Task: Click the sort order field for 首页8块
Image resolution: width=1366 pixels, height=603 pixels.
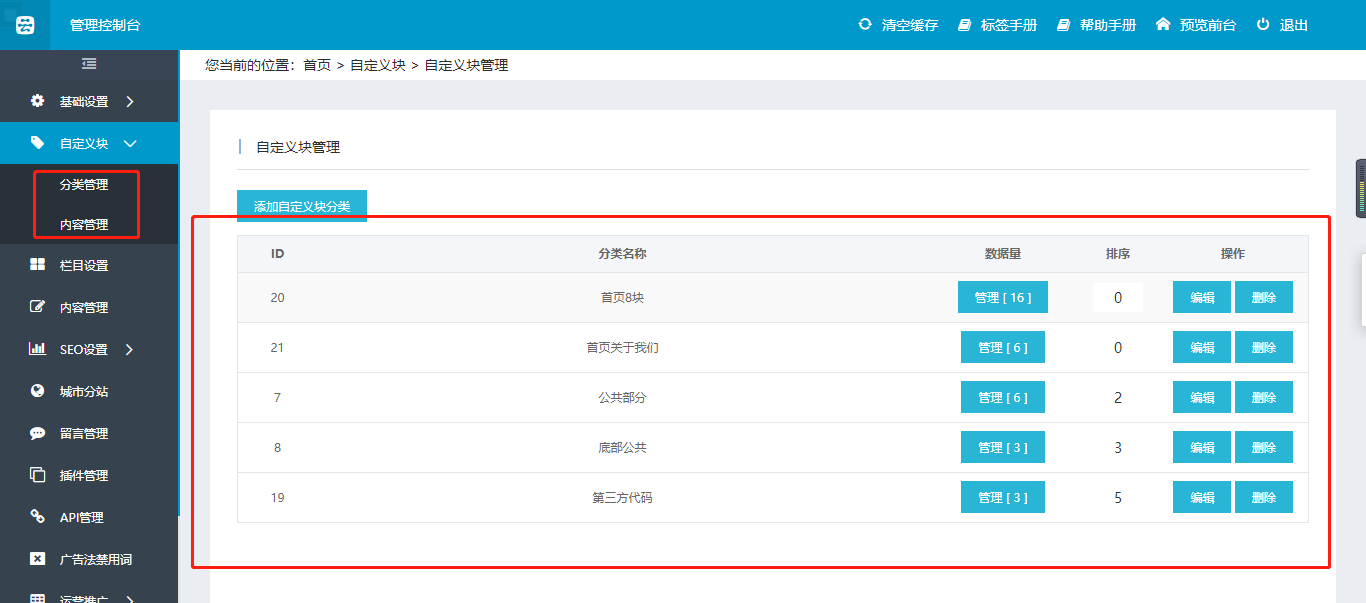Action: pos(1117,297)
